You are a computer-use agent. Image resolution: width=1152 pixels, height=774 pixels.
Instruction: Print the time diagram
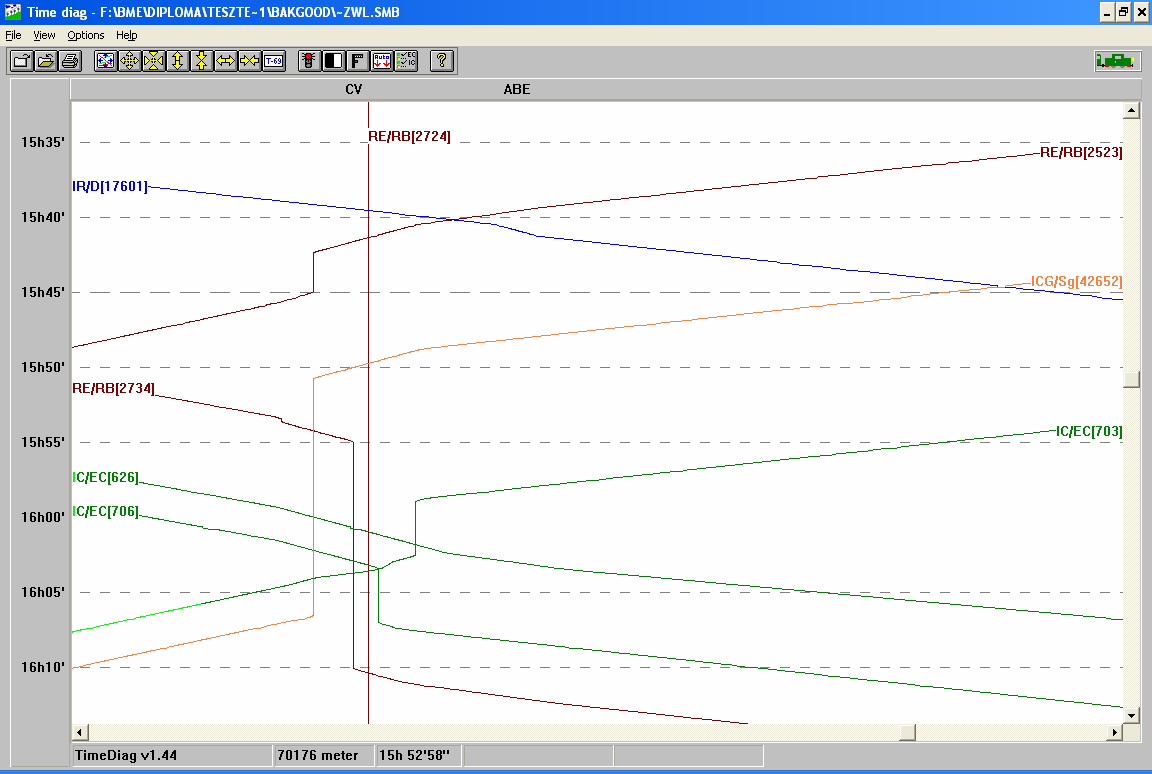tap(70, 61)
